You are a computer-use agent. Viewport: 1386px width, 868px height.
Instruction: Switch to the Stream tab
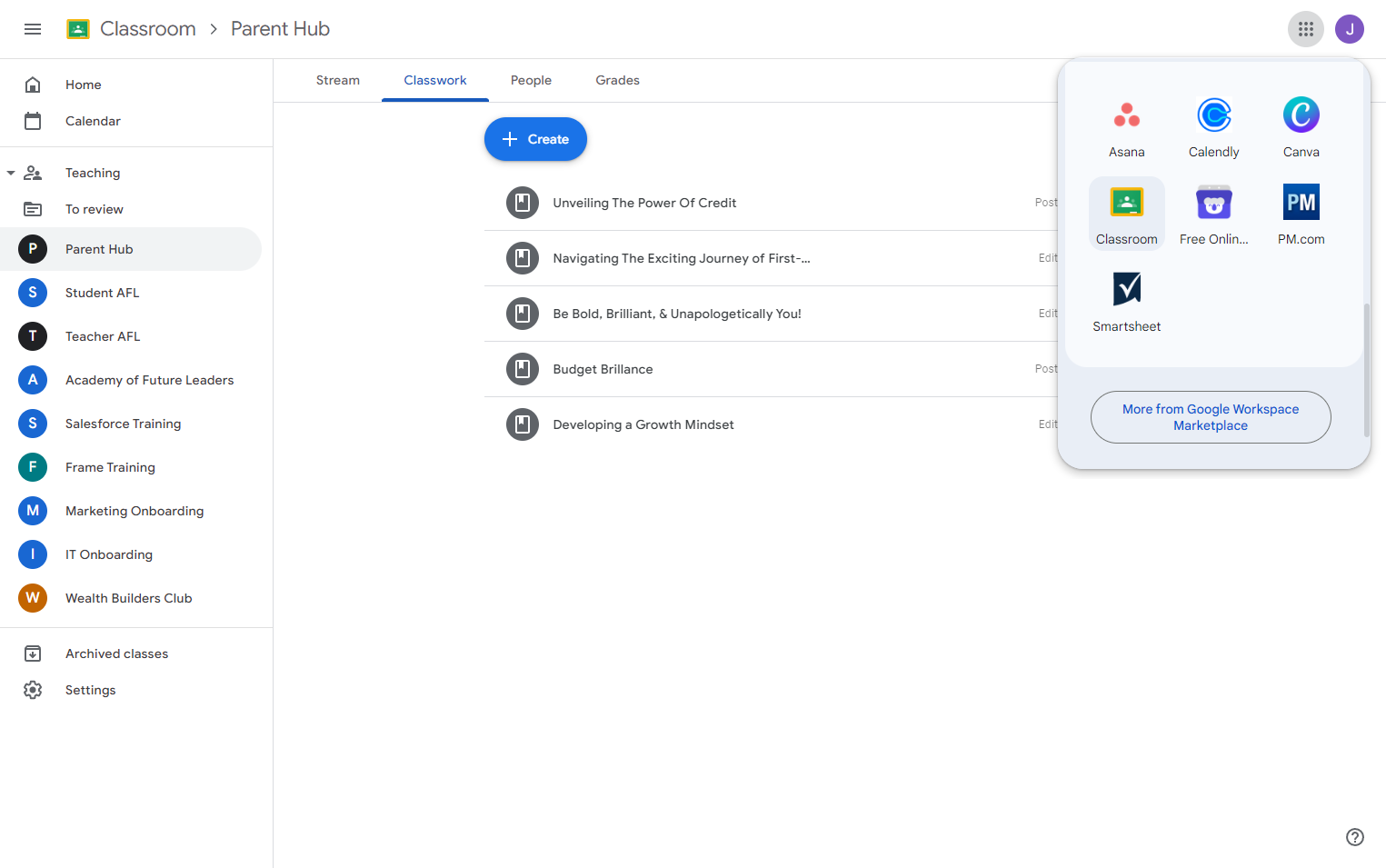coord(338,80)
